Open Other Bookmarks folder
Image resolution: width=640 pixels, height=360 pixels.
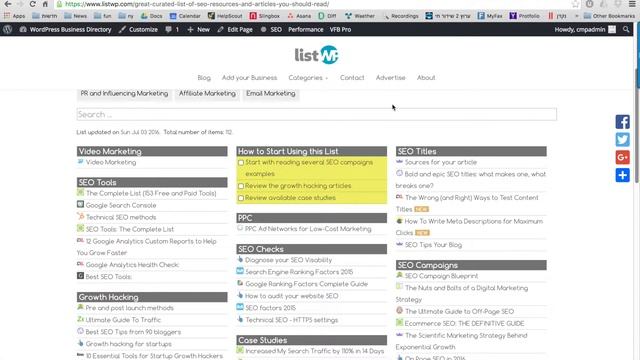609,16
